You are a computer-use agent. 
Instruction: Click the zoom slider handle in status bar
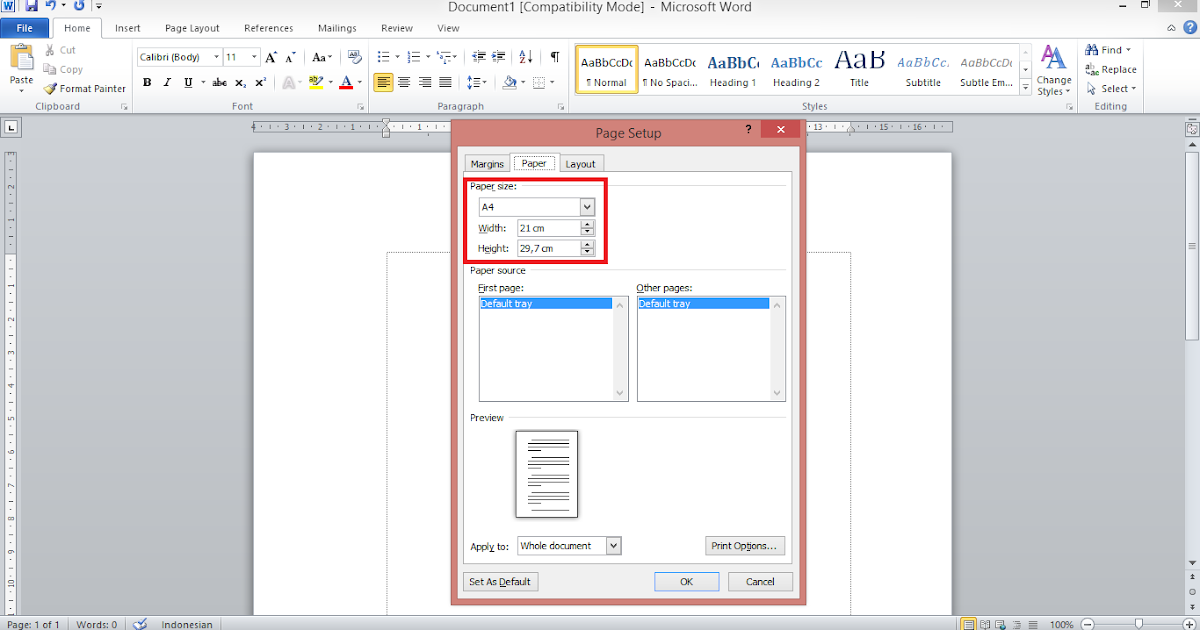(x=1138, y=624)
